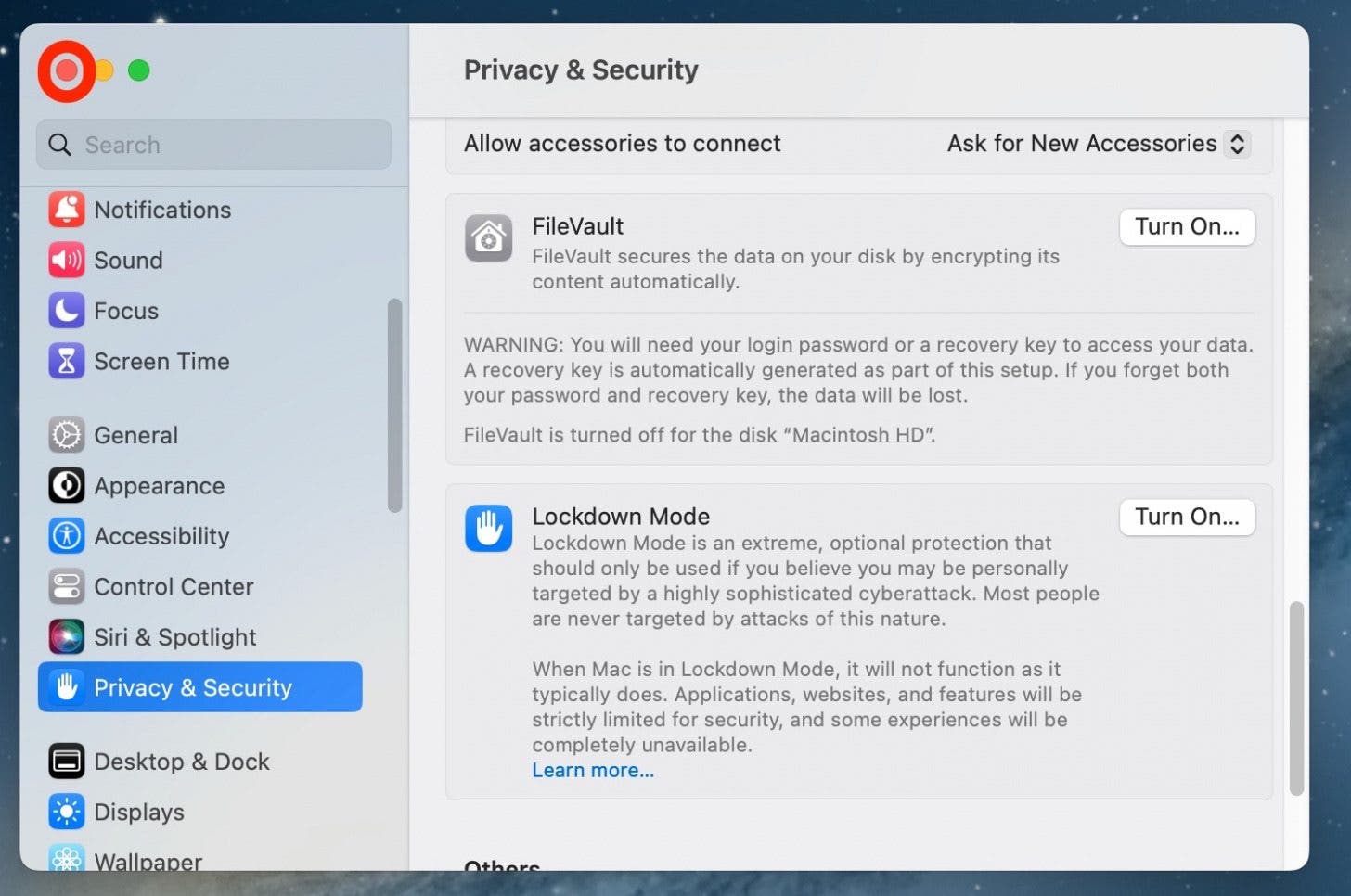Screen dimensions: 1351x896
Task: Click the main pane scrollbar thumb
Action: click(x=1297, y=699)
